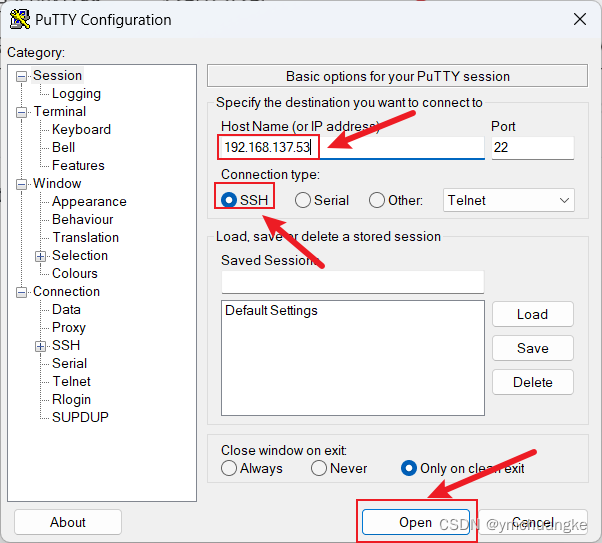Viewport: 602px width, 543px height.
Task: Click the Cancel button
Action: click(533, 522)
